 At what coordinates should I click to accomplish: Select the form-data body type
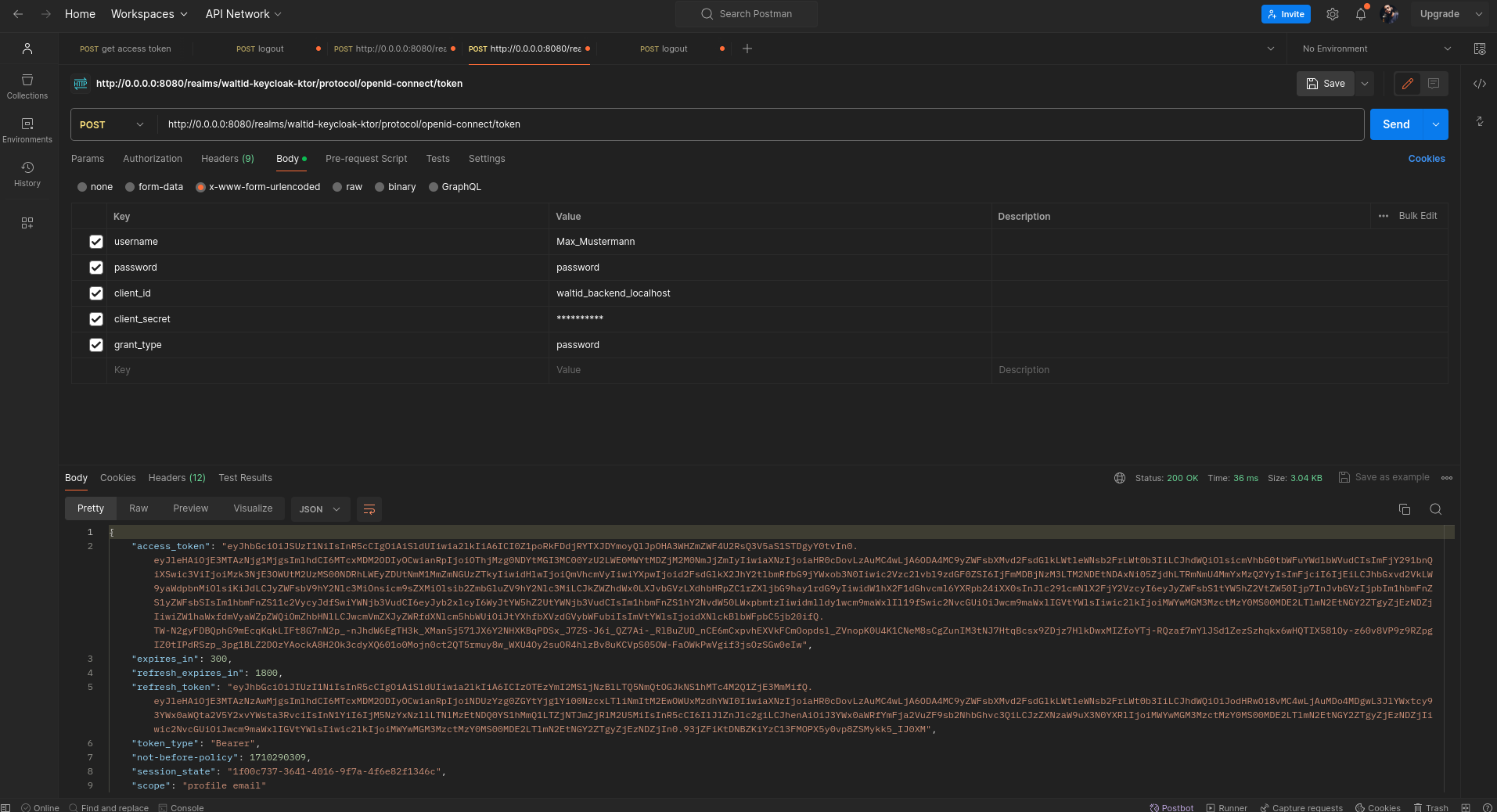coord(130,187)
